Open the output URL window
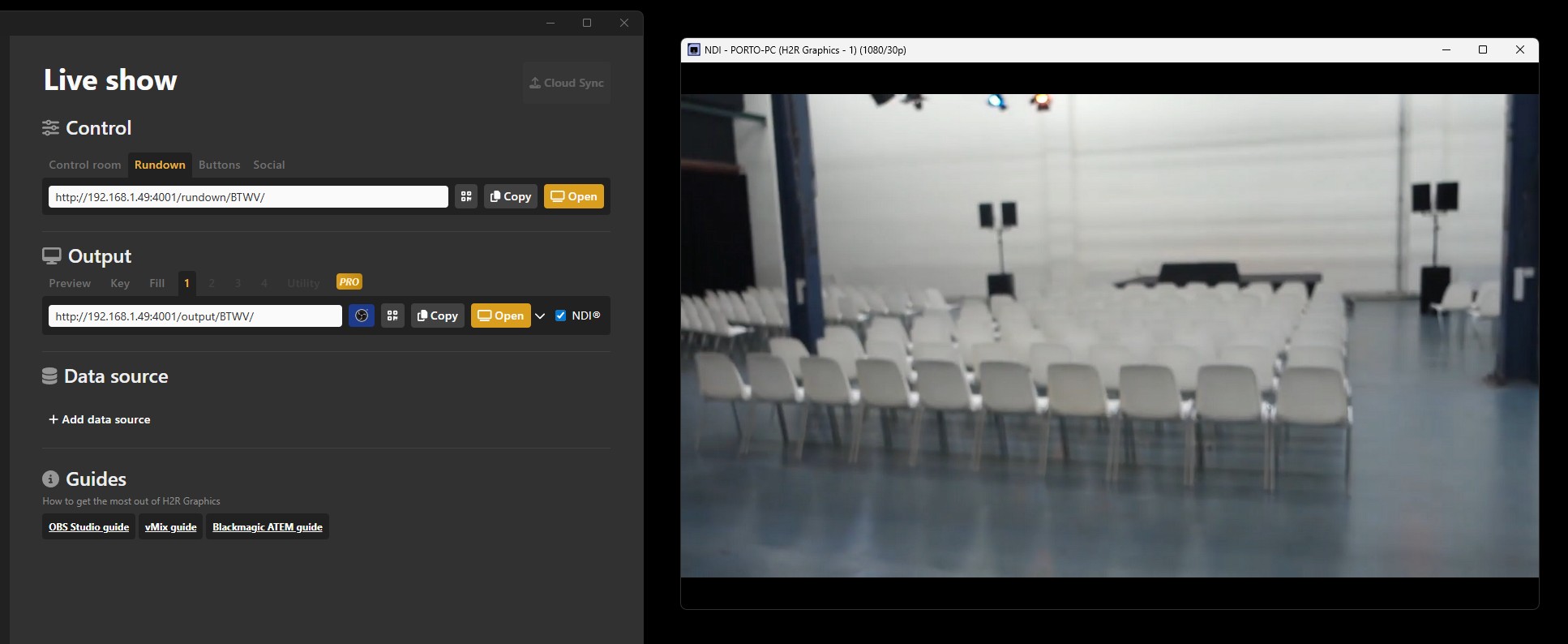 [x=501, y=316]
